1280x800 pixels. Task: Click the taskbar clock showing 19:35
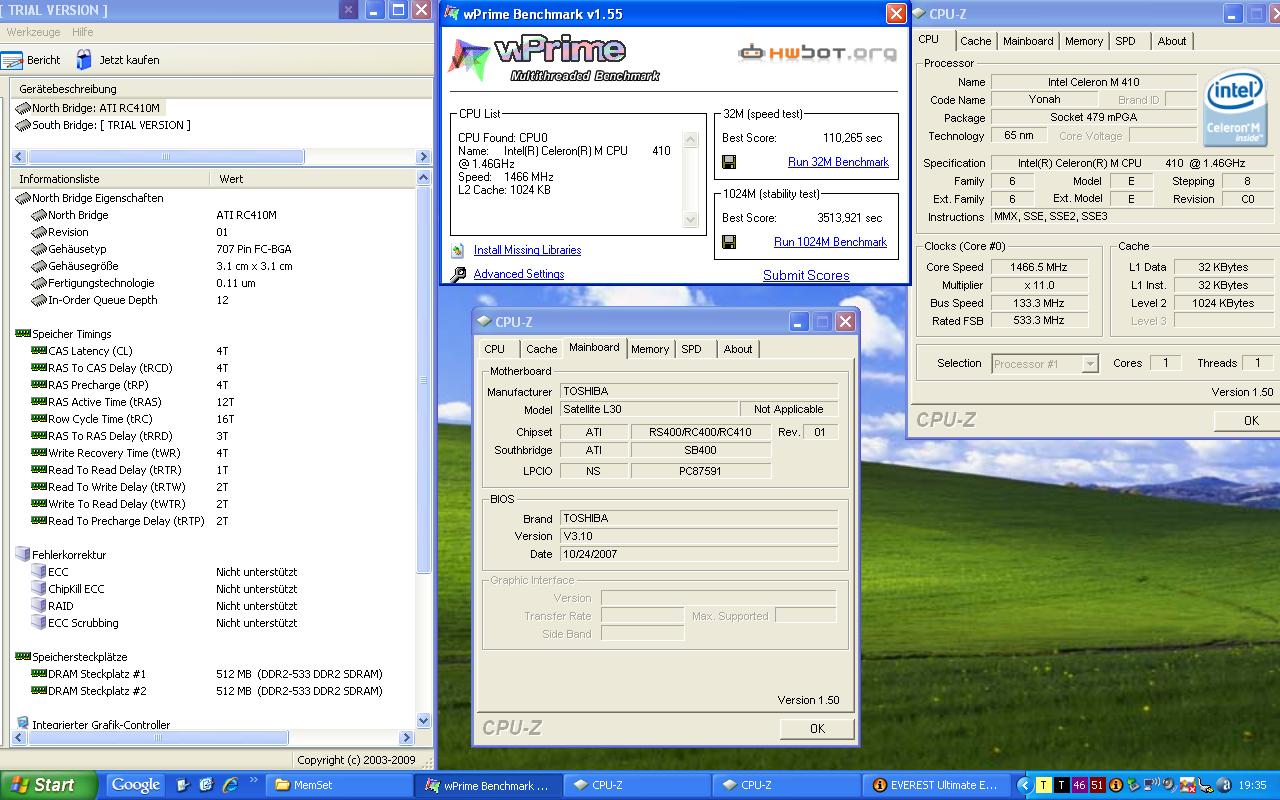tap(1252, 785)
